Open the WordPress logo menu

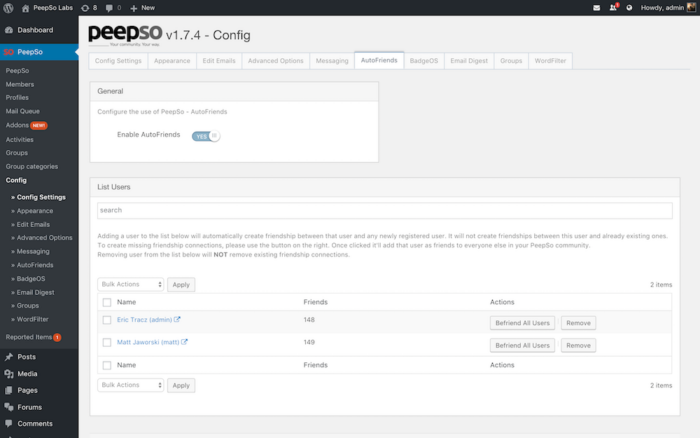pyautogui.click(x=8, y=8)
